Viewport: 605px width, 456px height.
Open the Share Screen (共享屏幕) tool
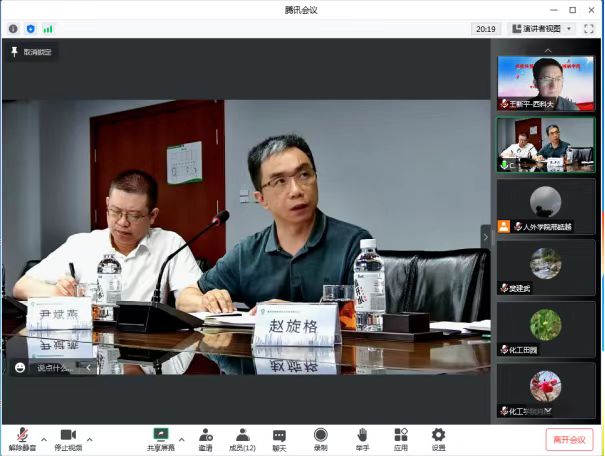pyautogui.click(x=160, y=437)
